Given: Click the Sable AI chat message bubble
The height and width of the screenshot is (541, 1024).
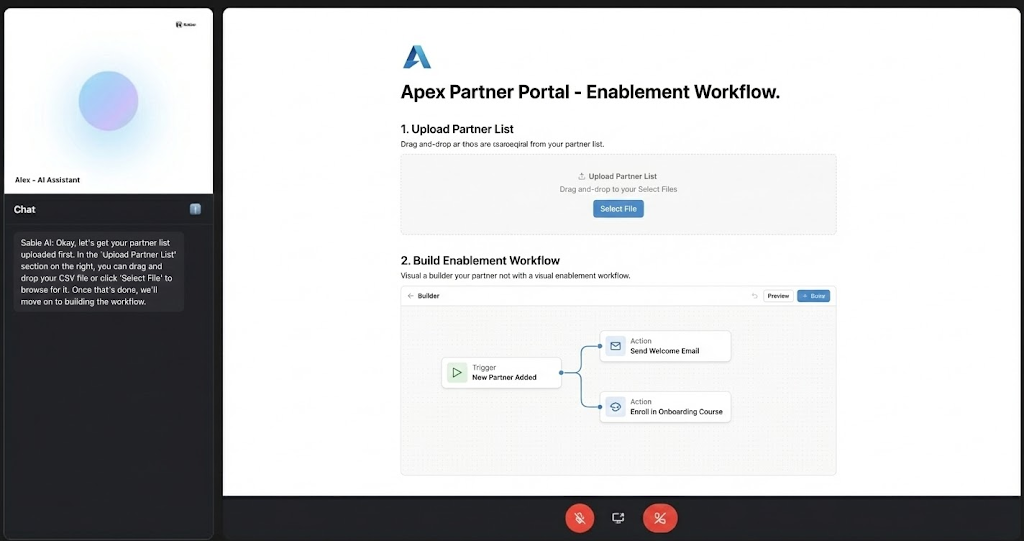Looking at the screenshot, I should point(98,272).
